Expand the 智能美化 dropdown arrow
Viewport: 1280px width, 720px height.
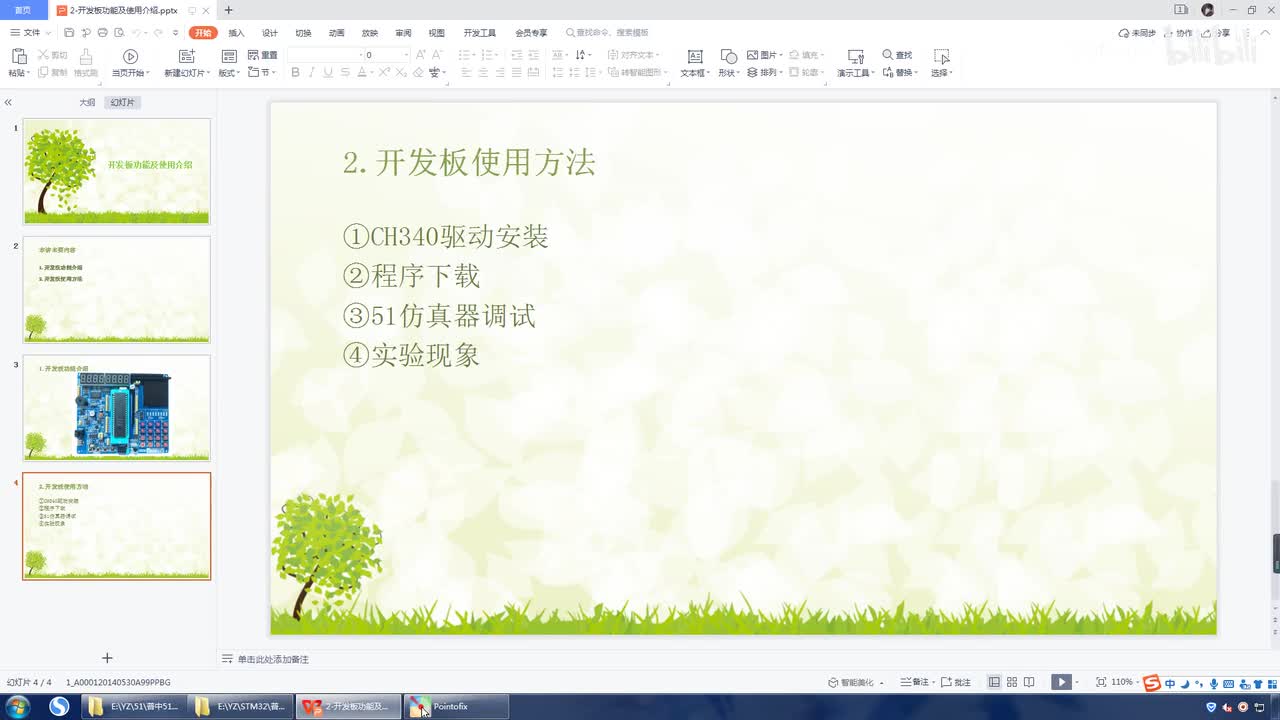pos(881,683)
